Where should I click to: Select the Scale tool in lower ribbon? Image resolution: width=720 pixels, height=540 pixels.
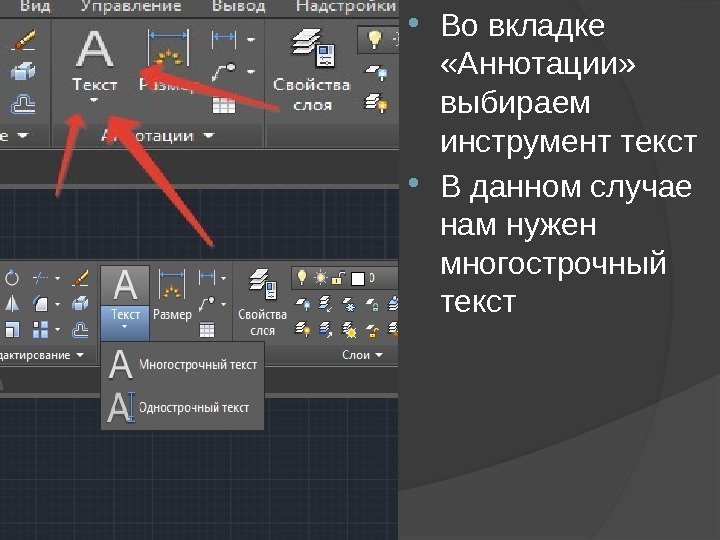pyautogui.click(x=12, y=329)
